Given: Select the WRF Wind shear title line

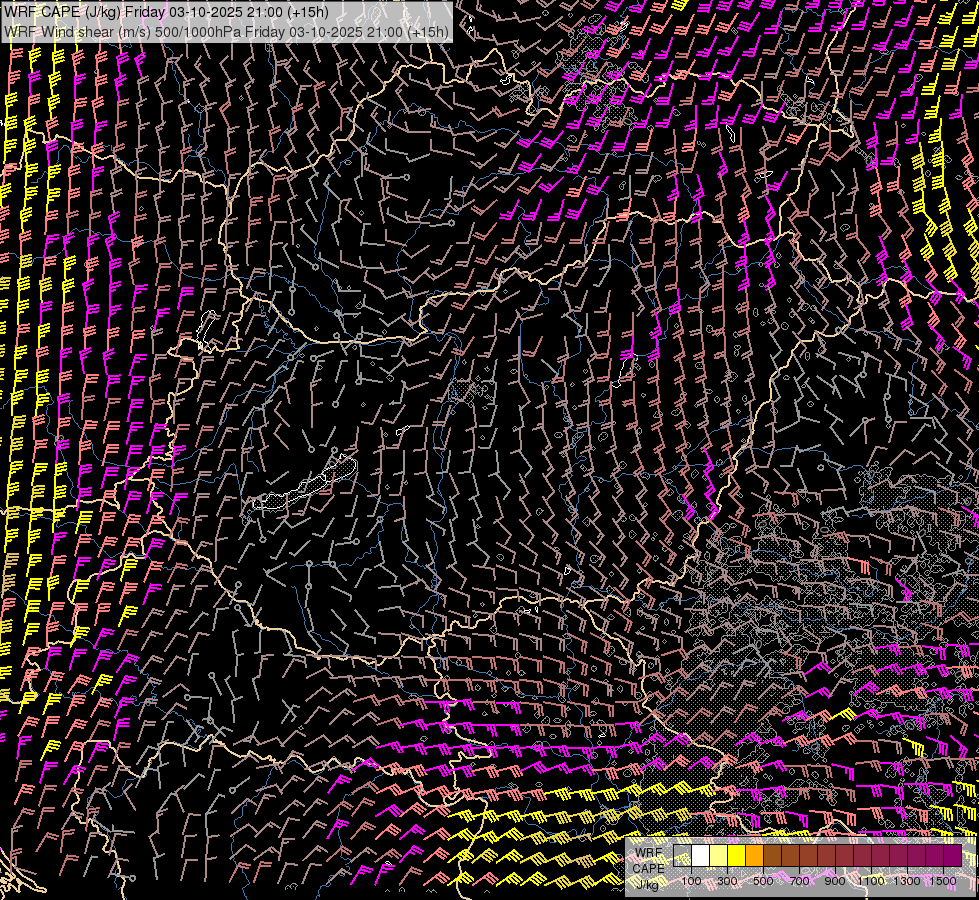Looking at the screenshot, I should 225,32.
